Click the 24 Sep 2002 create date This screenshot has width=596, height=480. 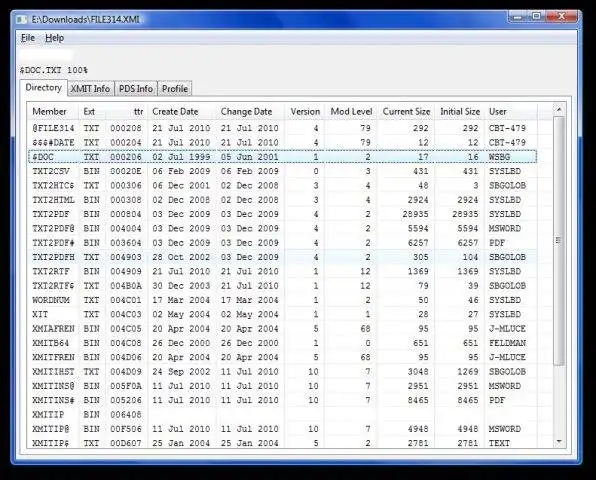(x=181, y=372)
